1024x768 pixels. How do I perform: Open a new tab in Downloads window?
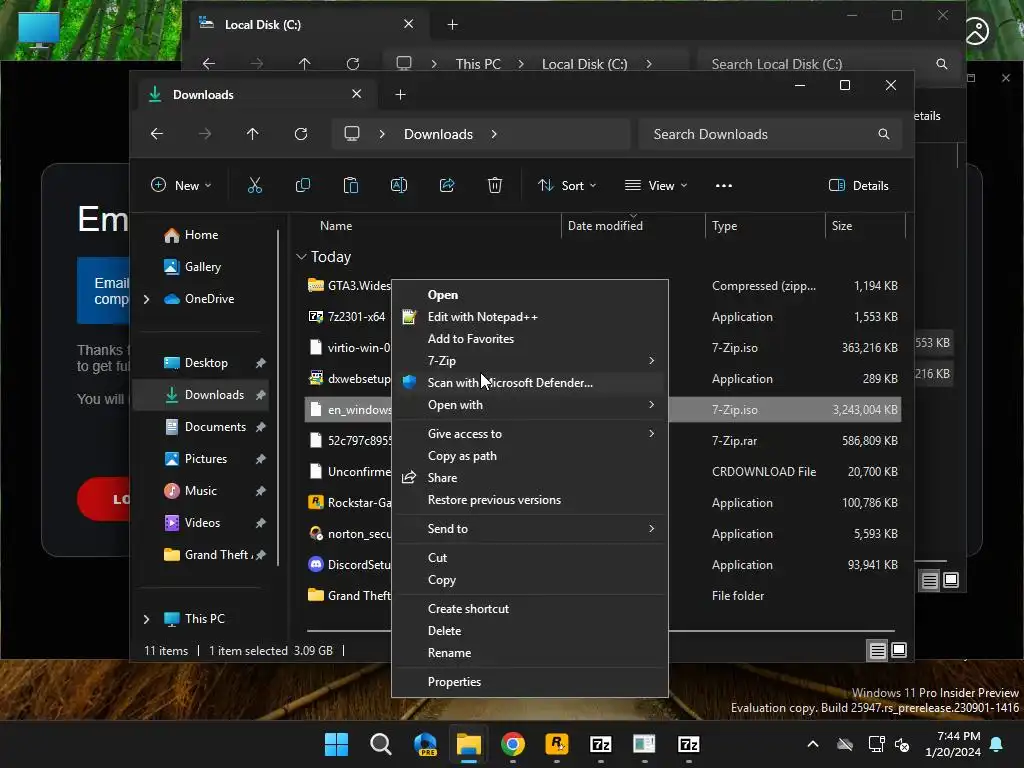click(400, 95)
